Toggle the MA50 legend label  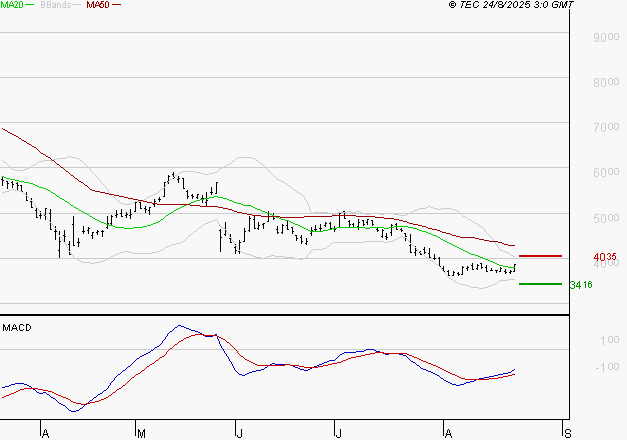pyautogui.click(x=98, y=5)
